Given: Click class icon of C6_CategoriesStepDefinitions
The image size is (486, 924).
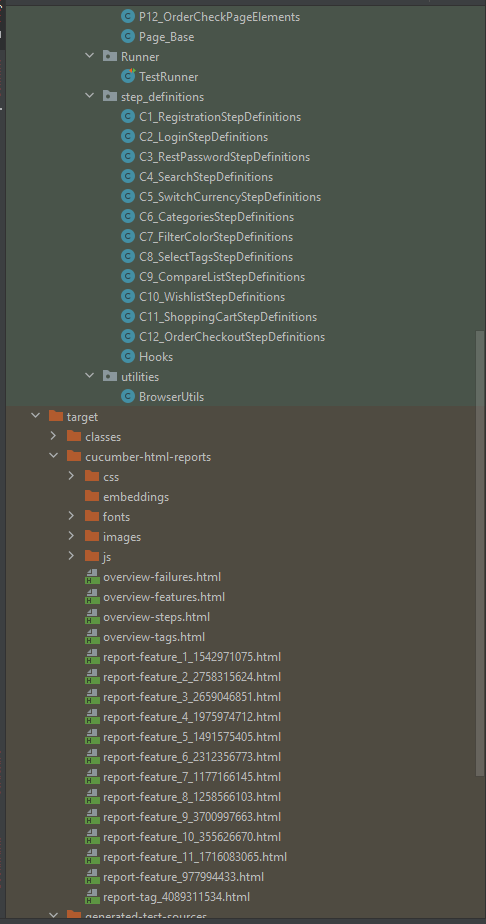Looking at the screenshot, I should 127,217.
